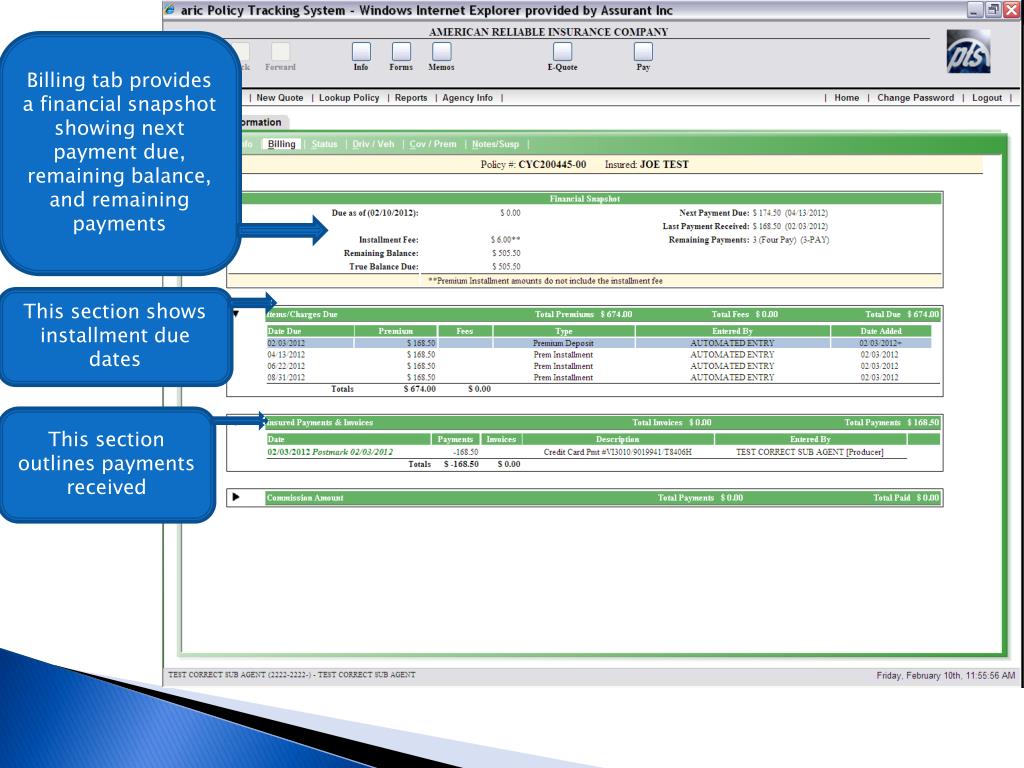1024x768 pixels.
Task: Open the New Quote menu link
Action: coord(280,97)
